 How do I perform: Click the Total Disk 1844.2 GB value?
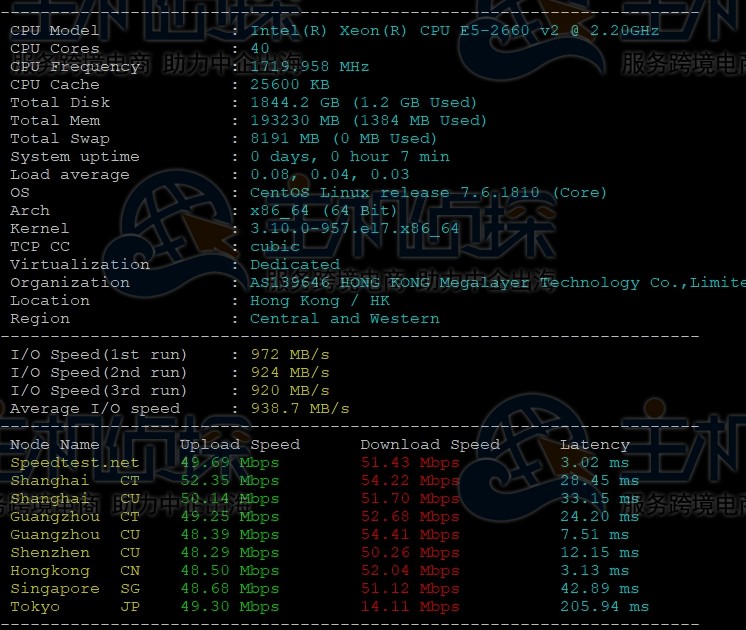pyautogui.click(x=363, y=103)
